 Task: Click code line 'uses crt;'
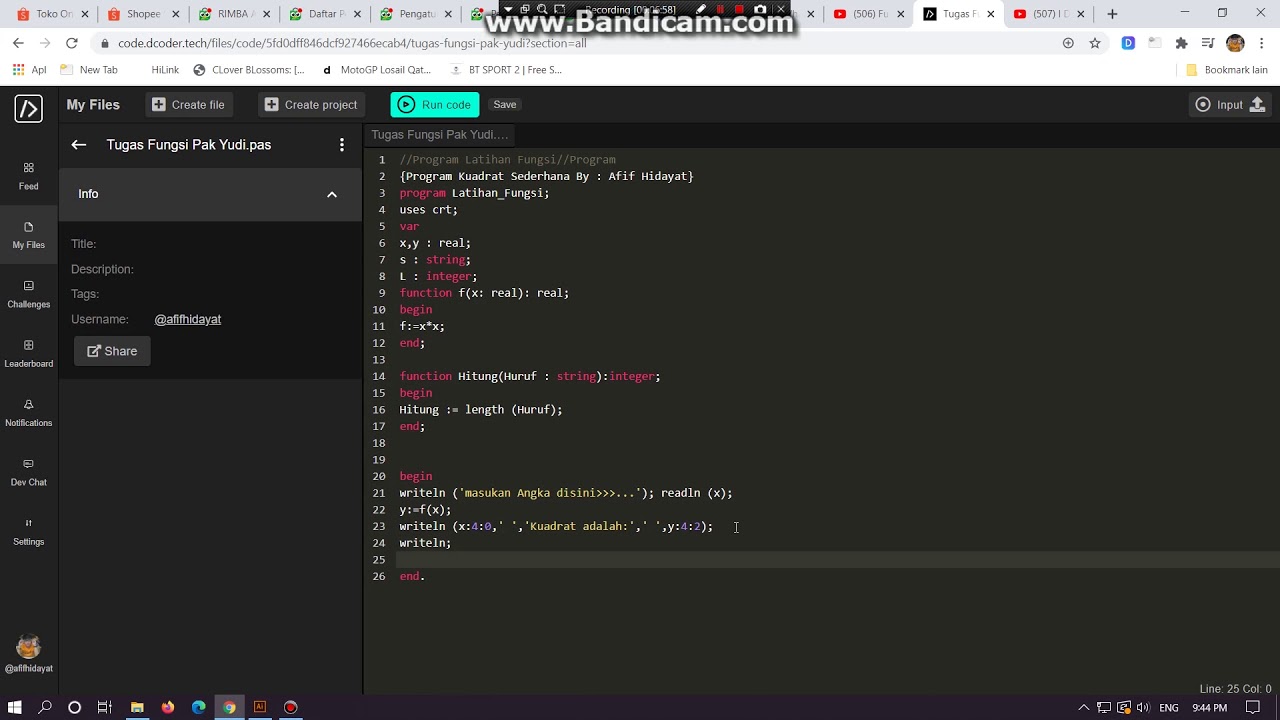pyautogui.click(x=428, y=210)
